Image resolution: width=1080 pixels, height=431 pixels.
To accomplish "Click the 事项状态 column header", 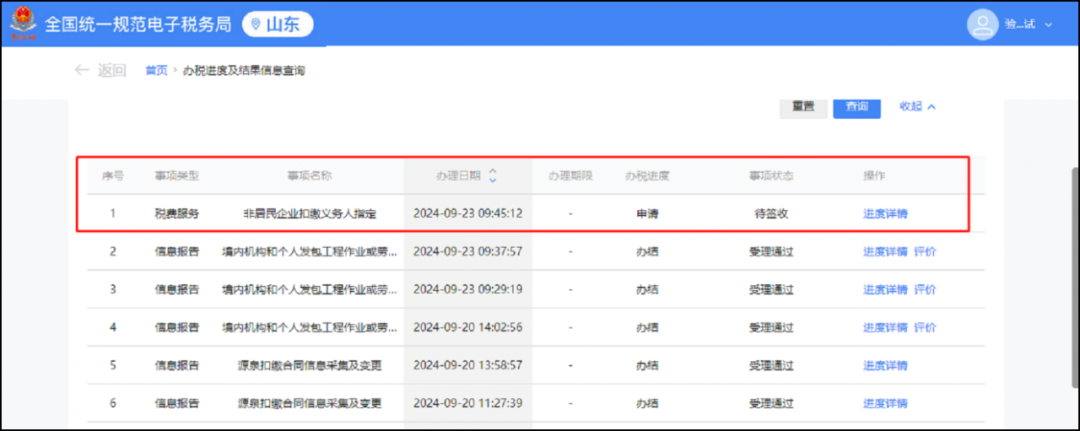I will pyautogui.click(x=771, y=176).
